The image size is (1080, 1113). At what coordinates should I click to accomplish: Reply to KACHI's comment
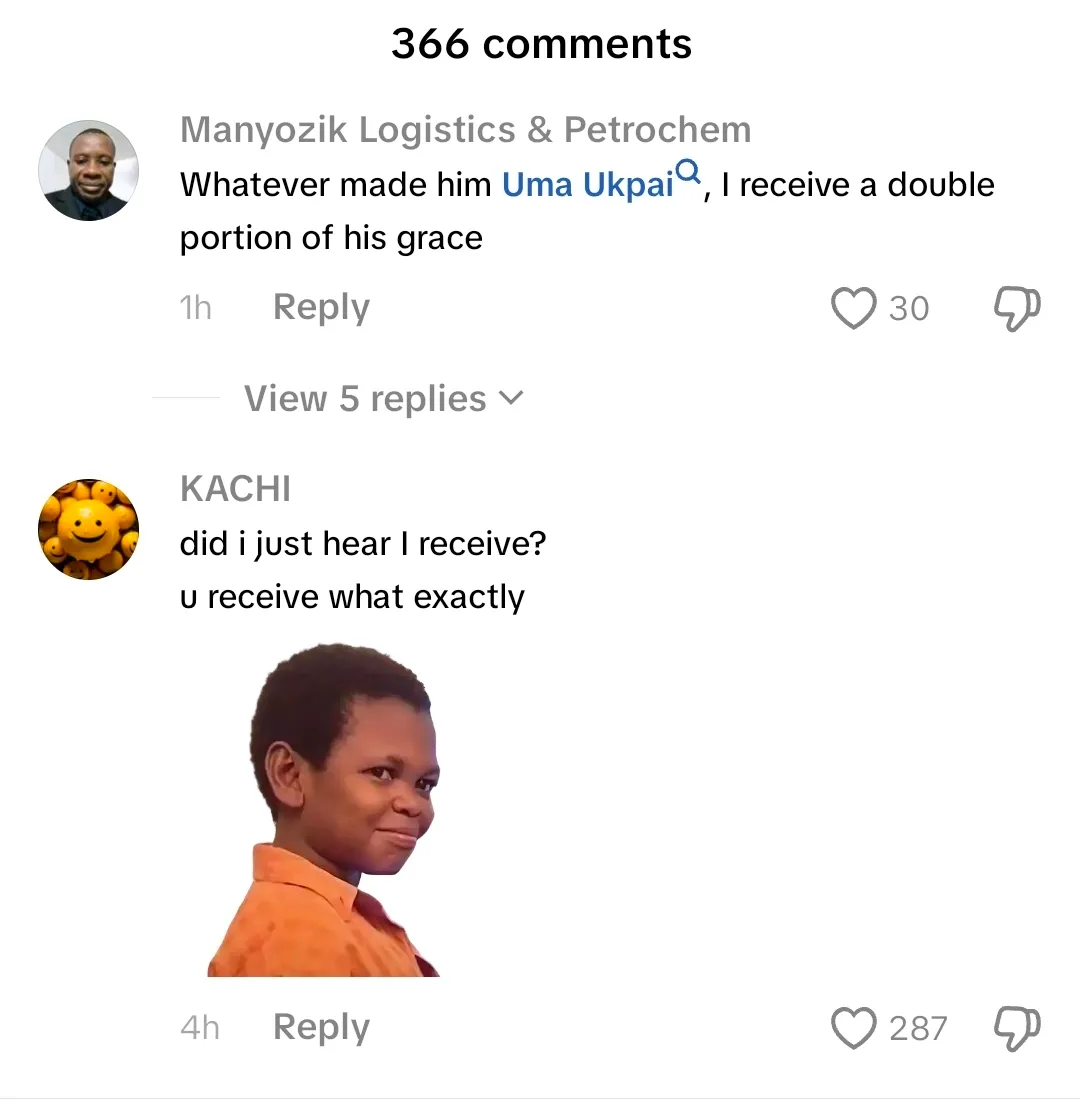321,1027
